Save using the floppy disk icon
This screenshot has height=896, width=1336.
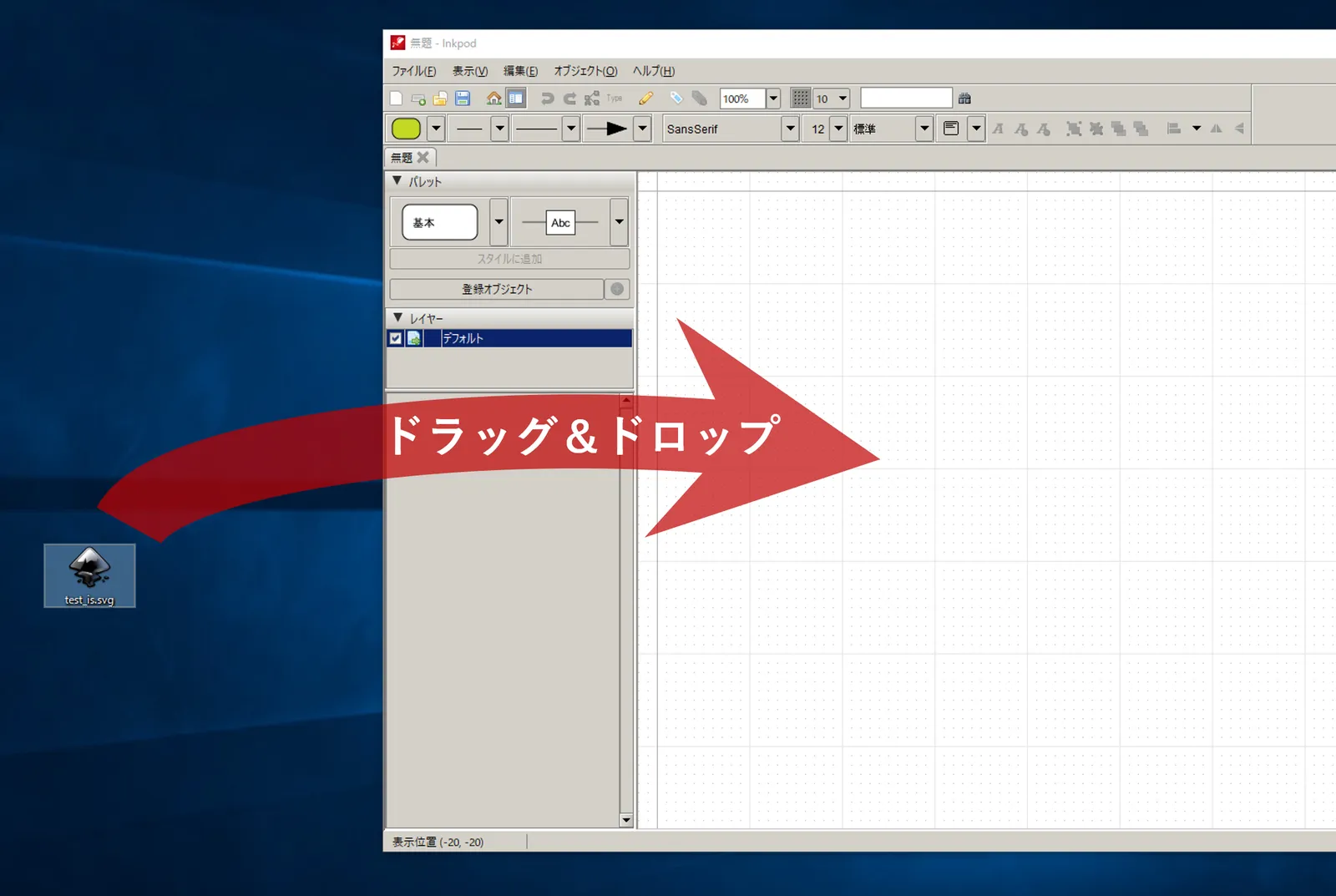point(462,99)
